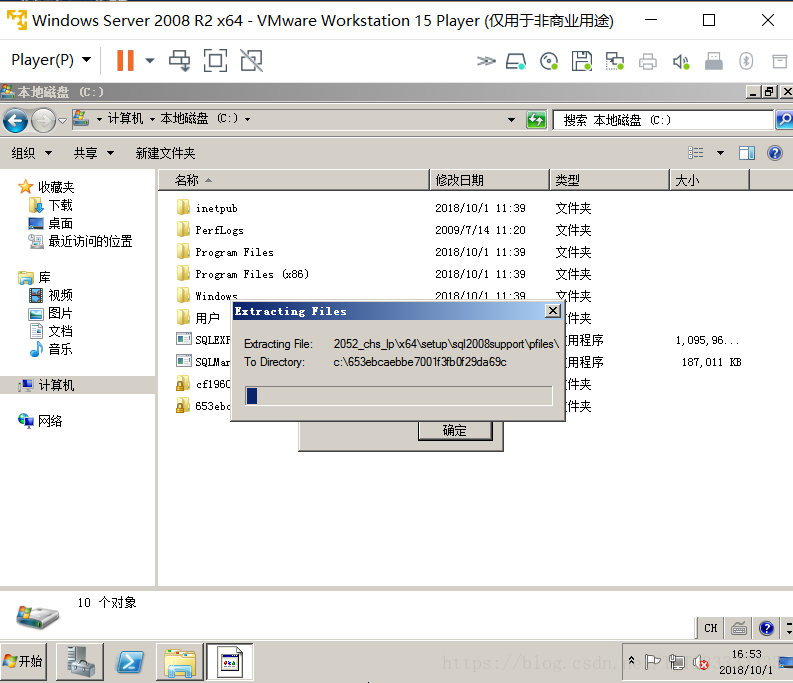This screenshot has height=683, width=793.
Task: Click the floppy drive device icon
Action: tap(582, 61)
